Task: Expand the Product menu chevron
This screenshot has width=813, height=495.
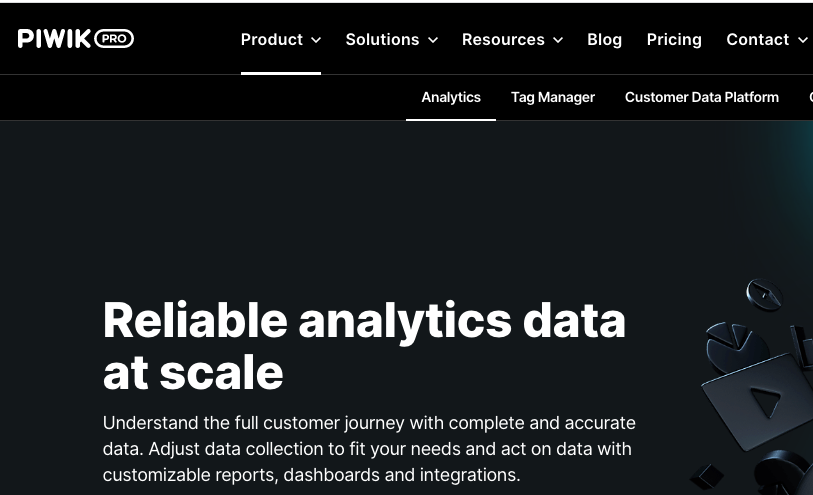Action: coord(316,40)
